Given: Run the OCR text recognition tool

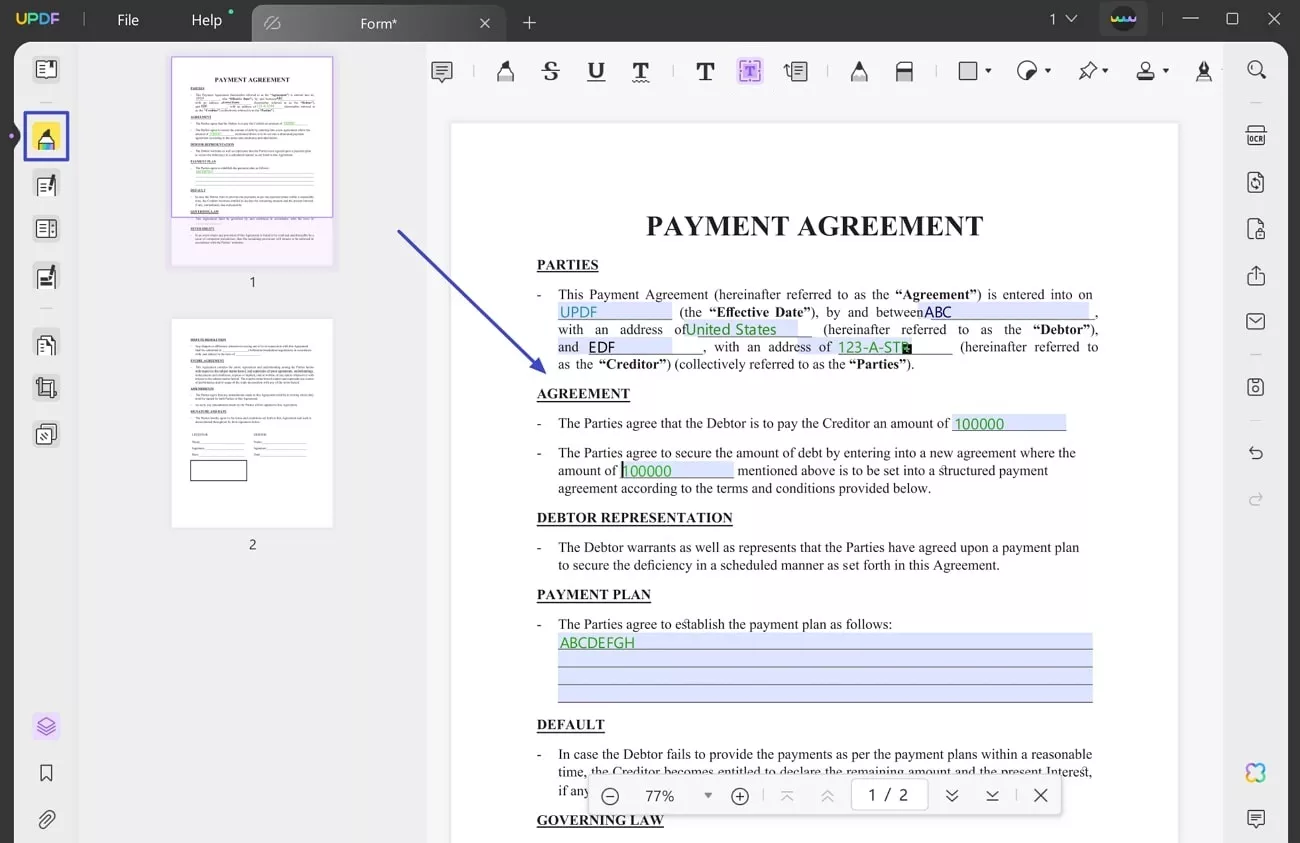Looking at the screenshot, I should [x=1256, y=136].
